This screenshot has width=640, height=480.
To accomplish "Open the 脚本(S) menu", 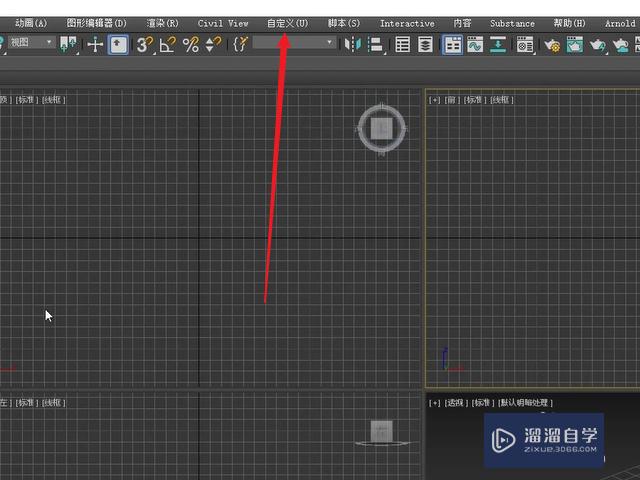I will pos(344,23).
